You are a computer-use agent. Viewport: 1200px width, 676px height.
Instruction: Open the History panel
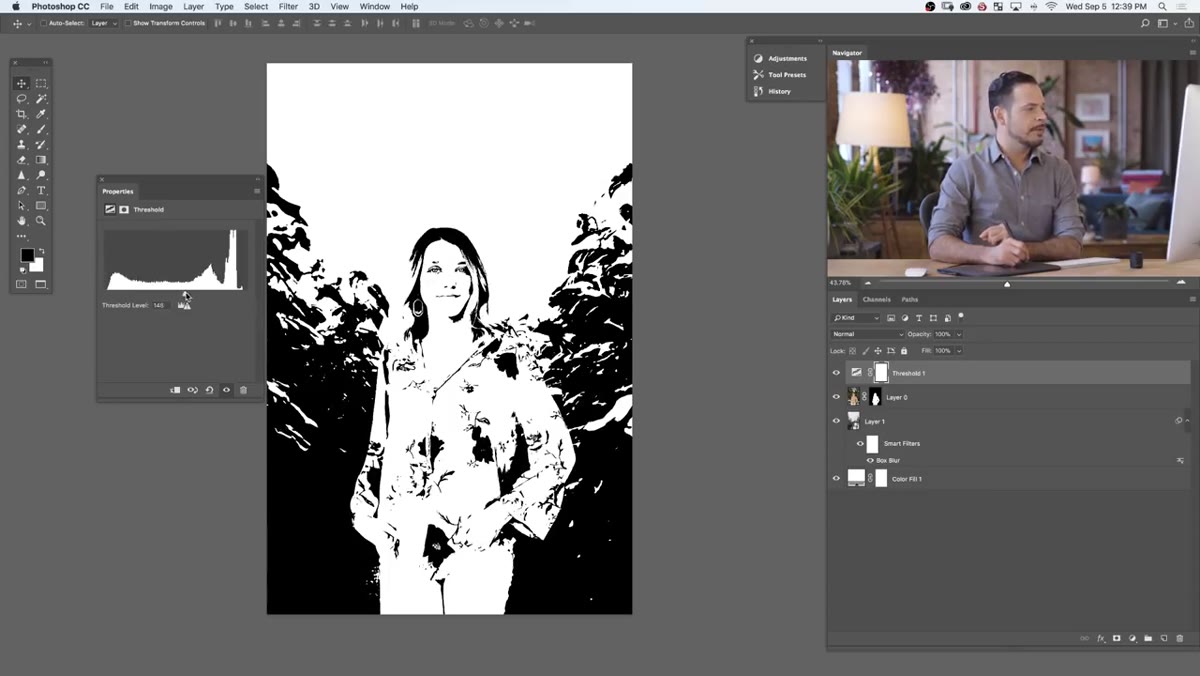pyautogui.click(x=772, y=91)
